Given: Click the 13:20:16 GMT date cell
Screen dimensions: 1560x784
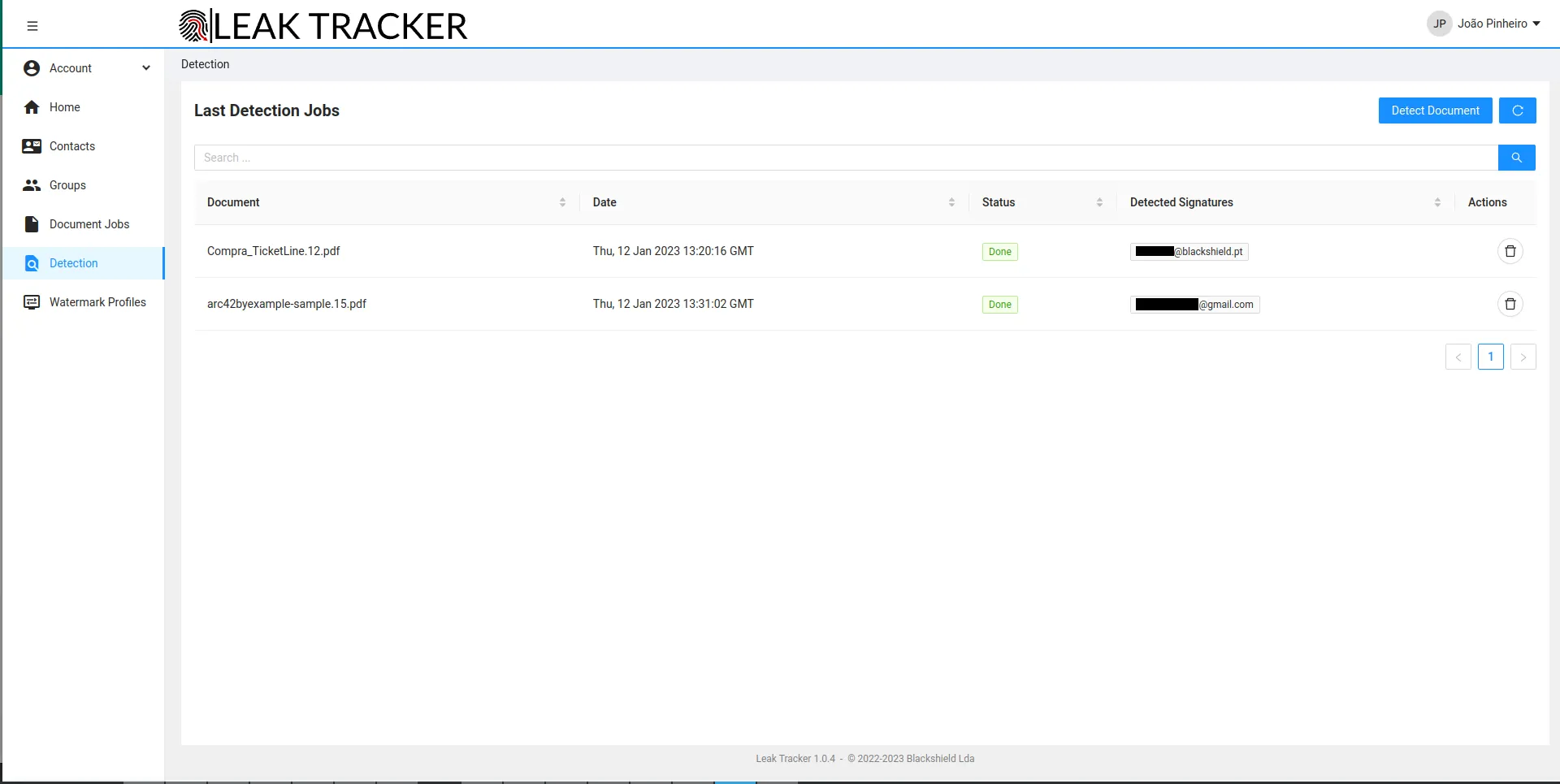Looking at the screenshot, I should tap(674, 251).
